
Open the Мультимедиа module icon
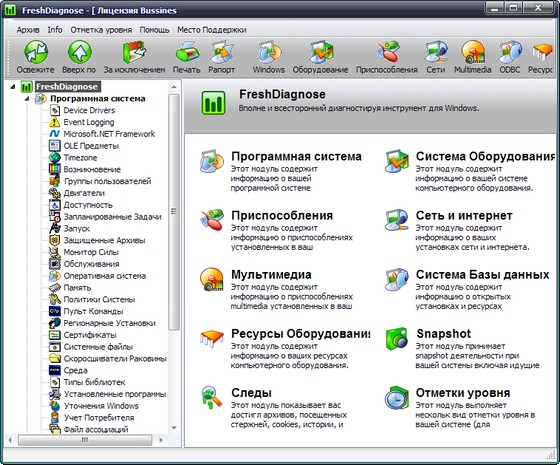[212, 279]
